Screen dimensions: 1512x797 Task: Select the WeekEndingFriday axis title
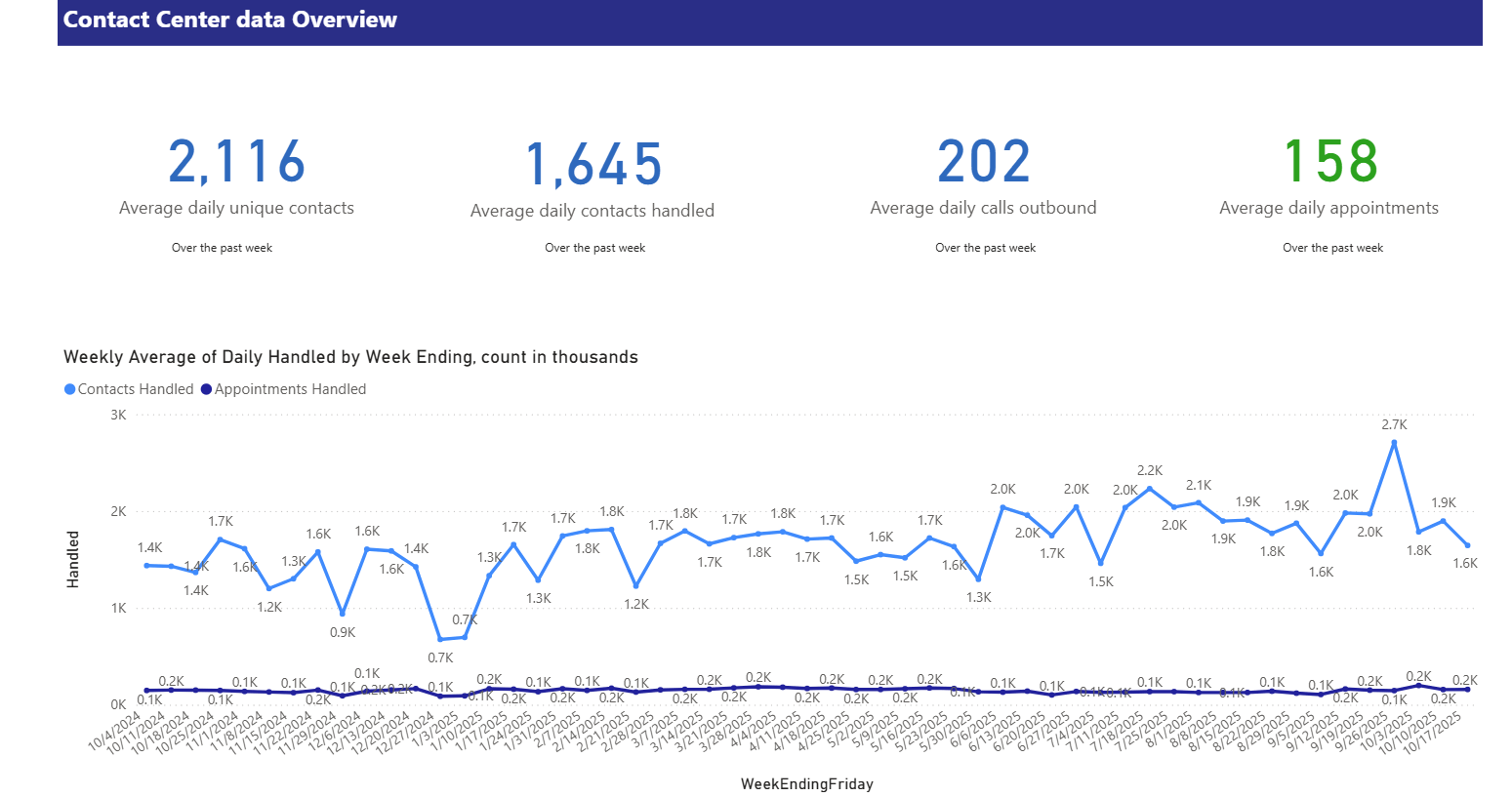[x=806, y=784]
